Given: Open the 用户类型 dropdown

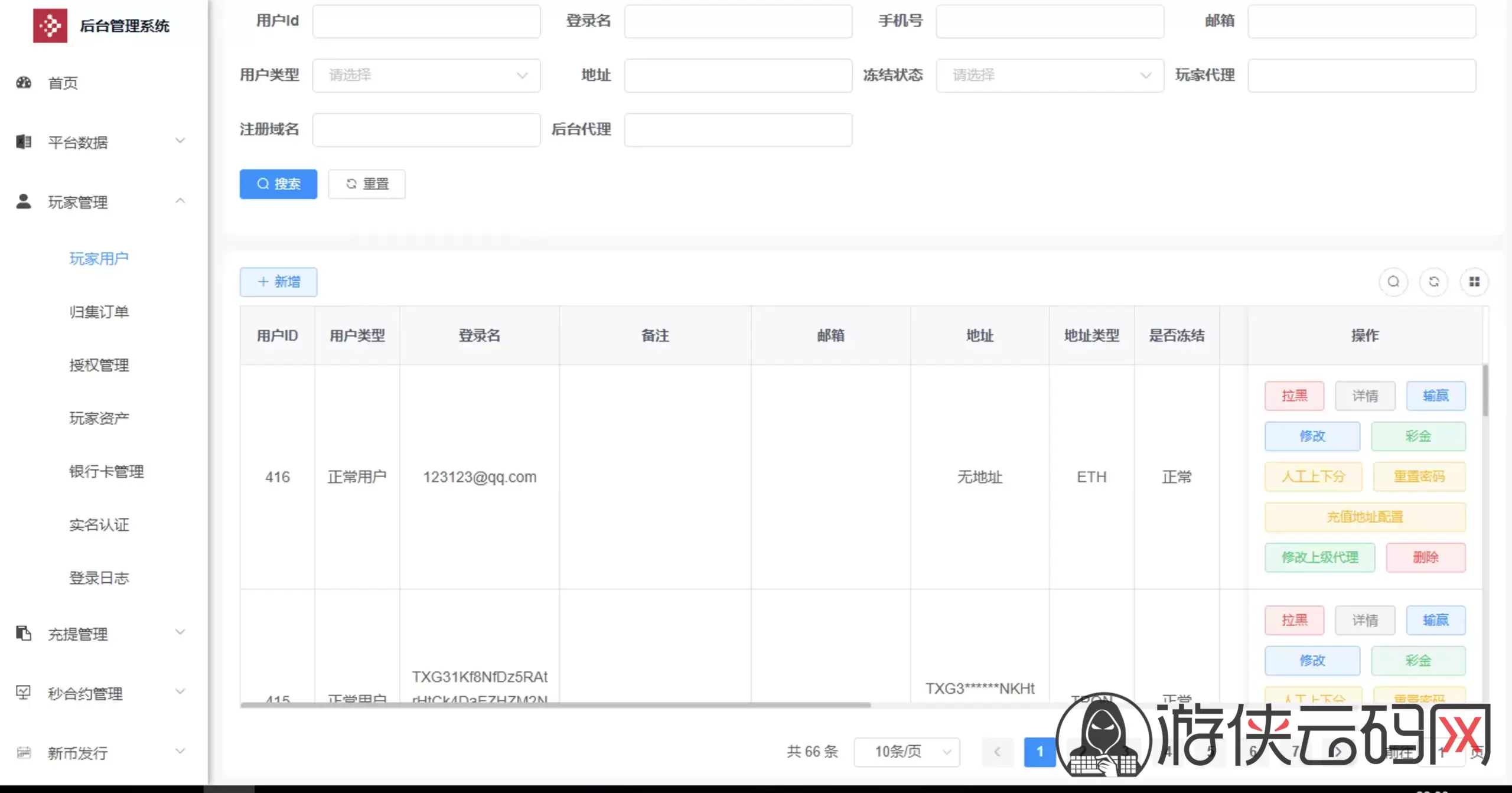Looking at the screenshot, I should click(x=426, y=75).
